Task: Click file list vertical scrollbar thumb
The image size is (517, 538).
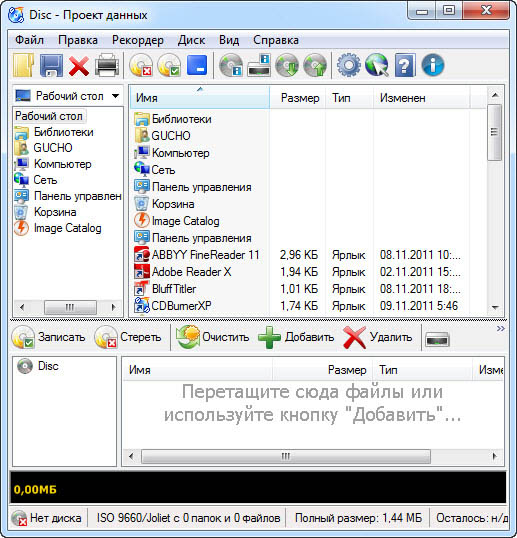Action: 495,132
